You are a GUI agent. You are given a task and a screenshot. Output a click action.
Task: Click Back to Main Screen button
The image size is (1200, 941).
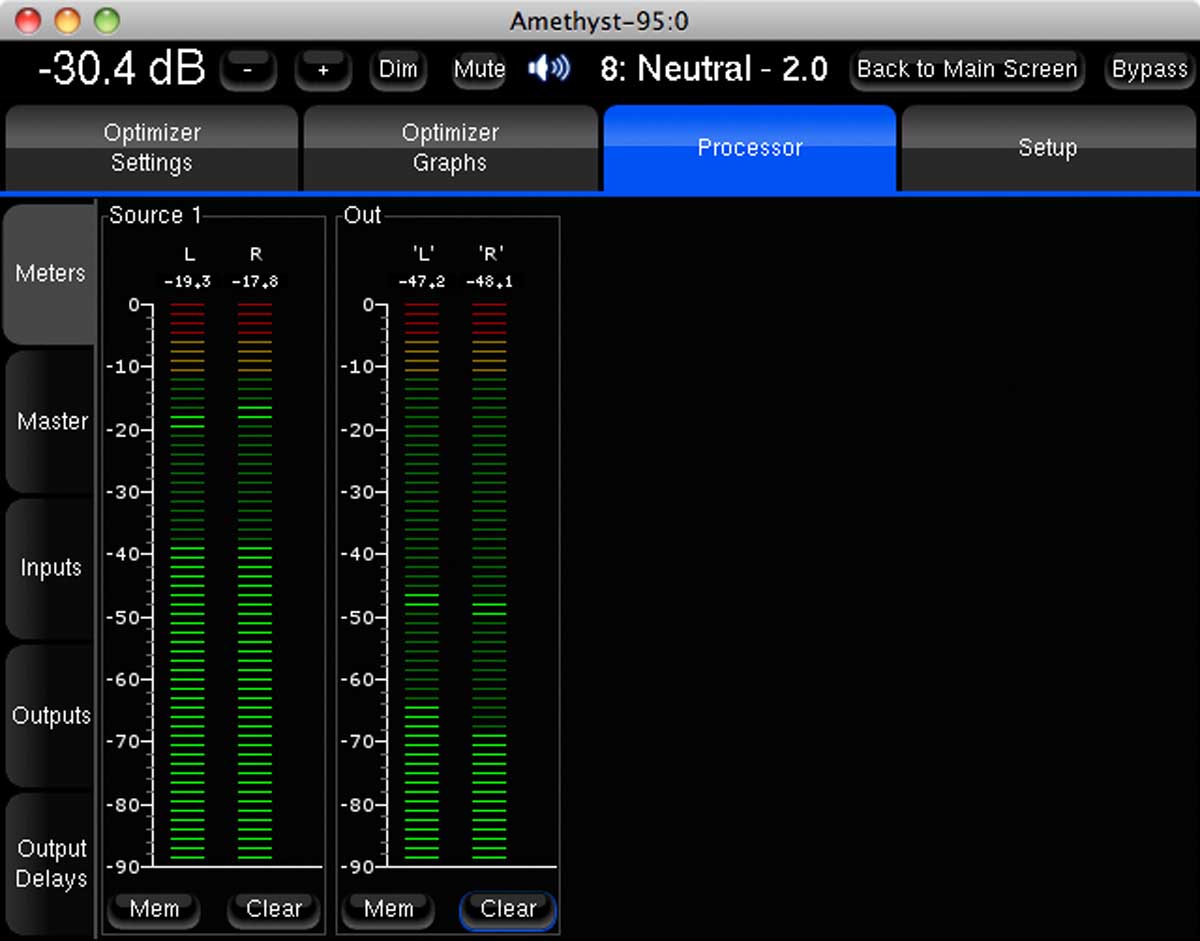tap(966, 70)
